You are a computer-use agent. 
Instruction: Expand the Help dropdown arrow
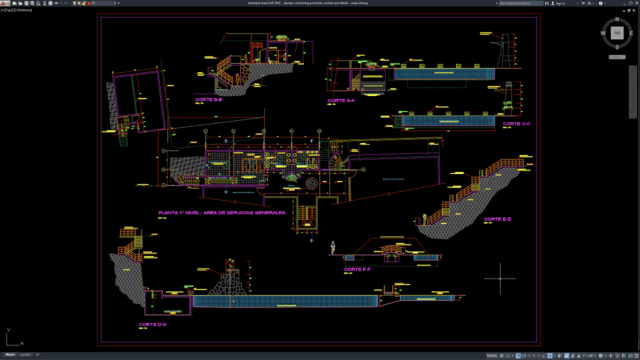[605, 3]
